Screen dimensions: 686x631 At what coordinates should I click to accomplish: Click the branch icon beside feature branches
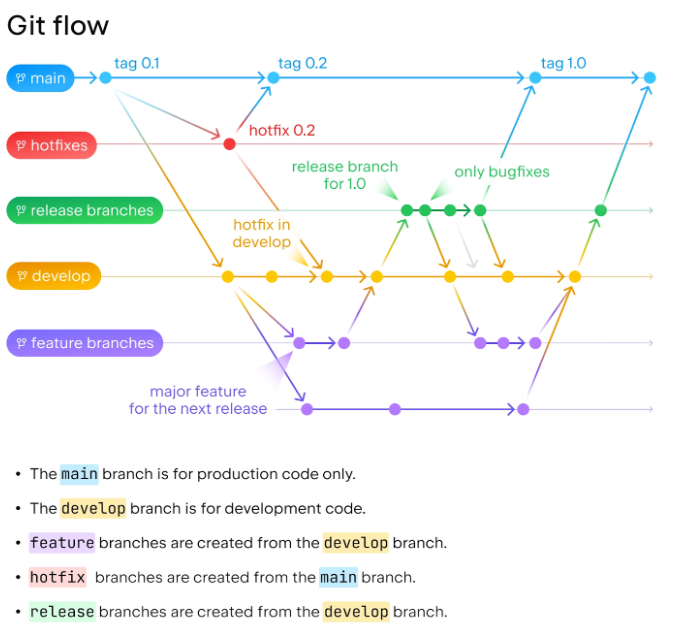[20, 343]
